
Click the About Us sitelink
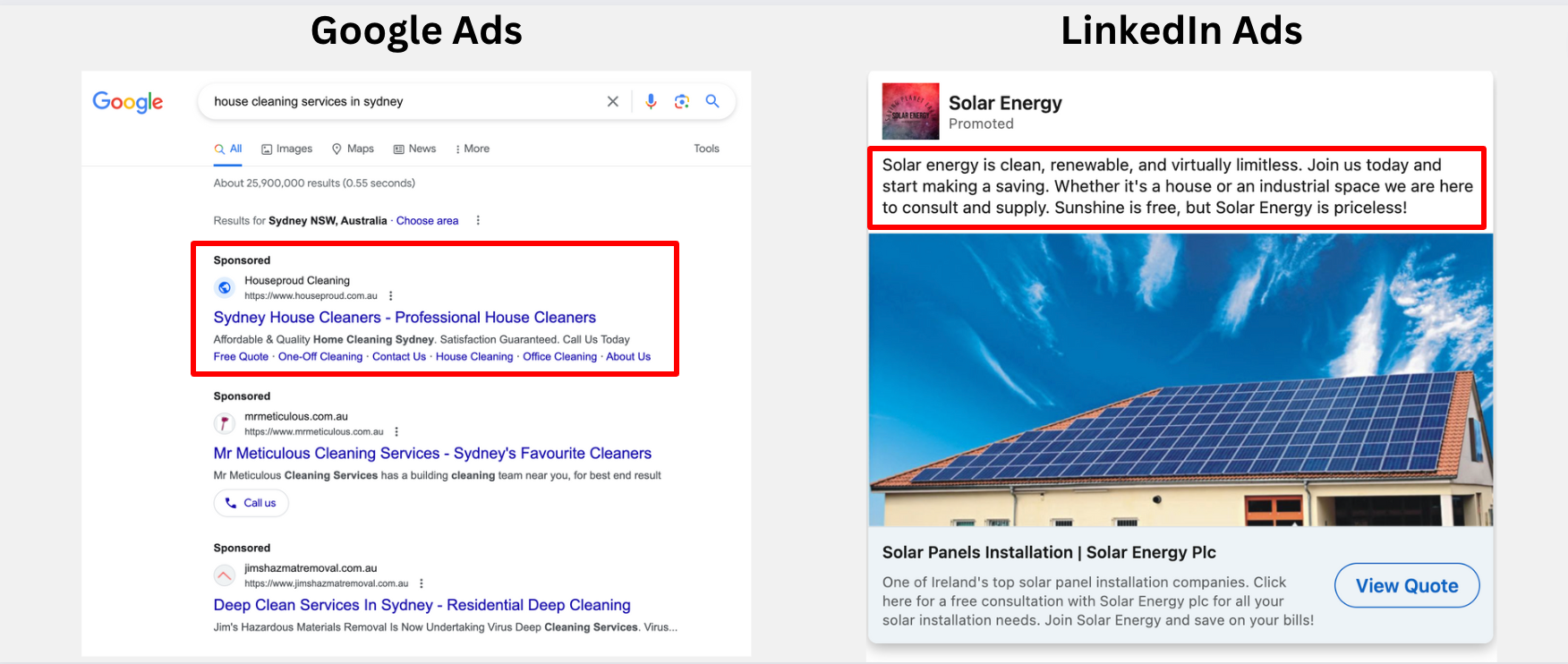click(628, 356)
